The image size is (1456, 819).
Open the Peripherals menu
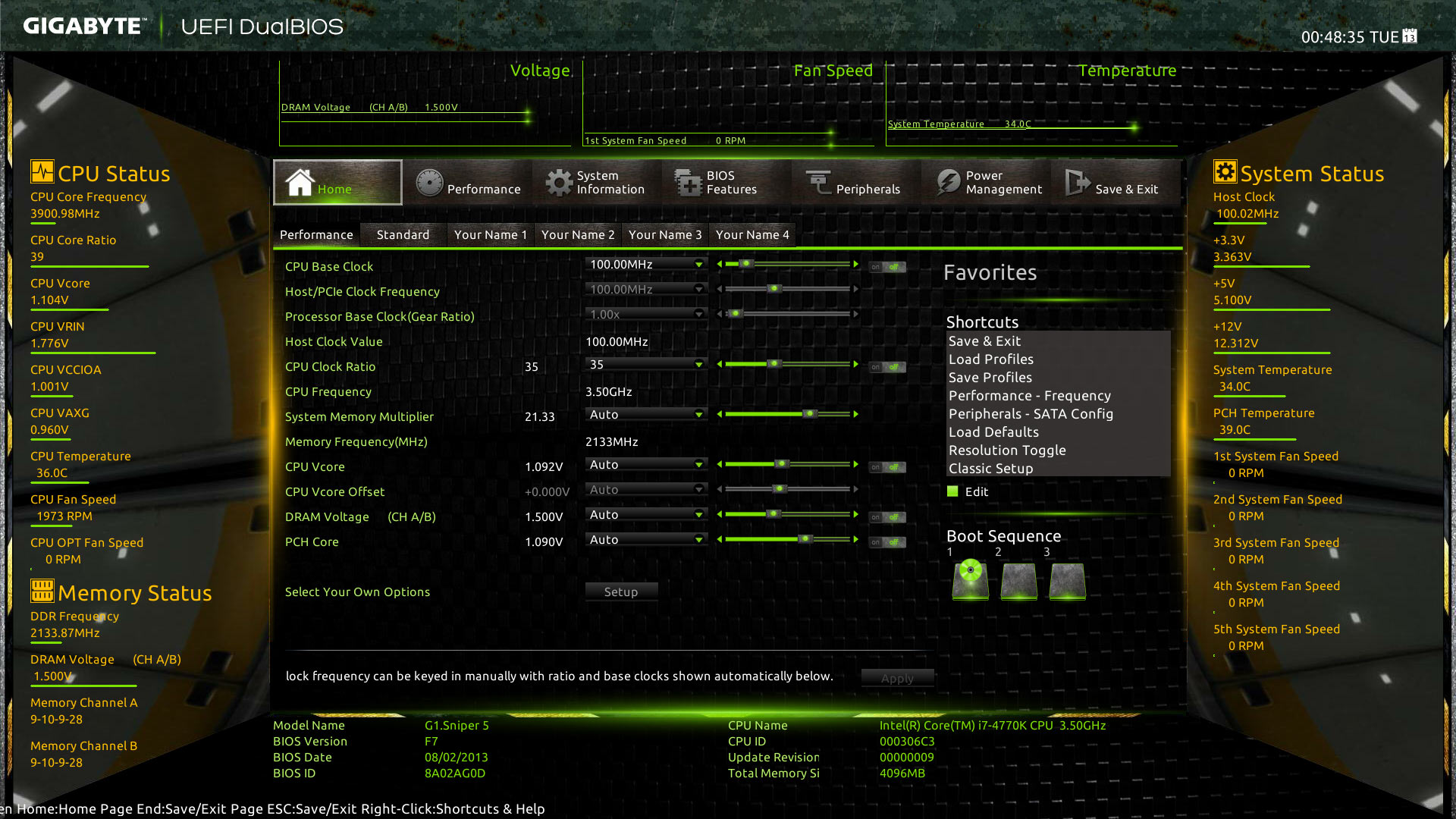857,183
